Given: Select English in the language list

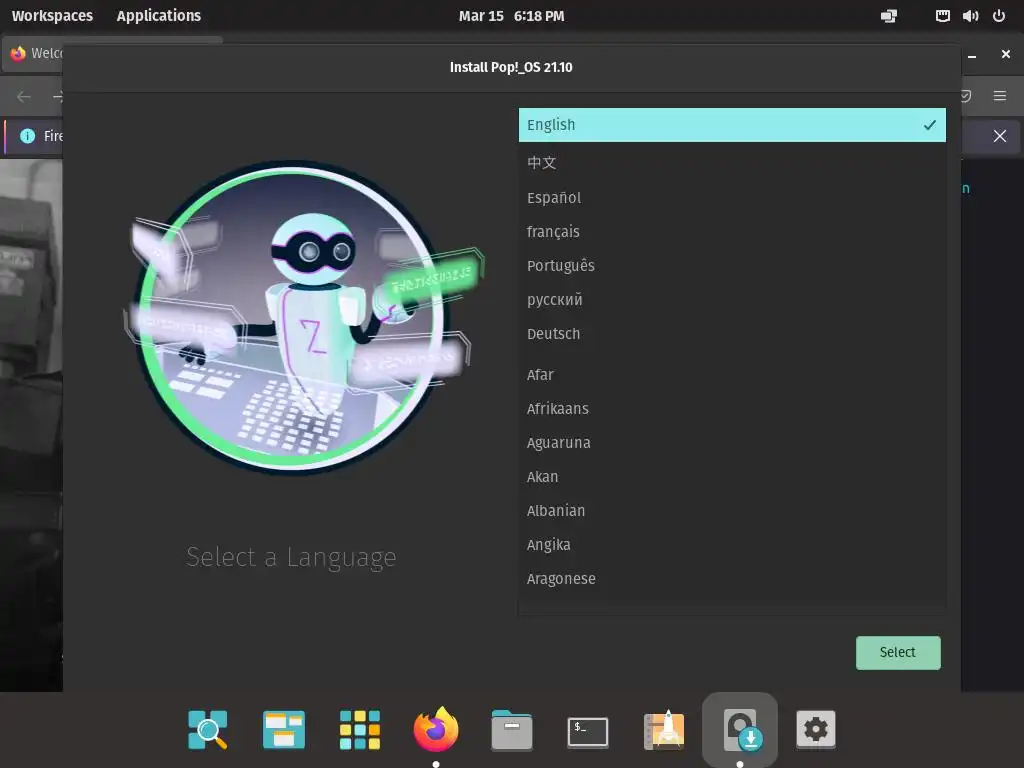Looking at the screenshot, I should [732, 125].
